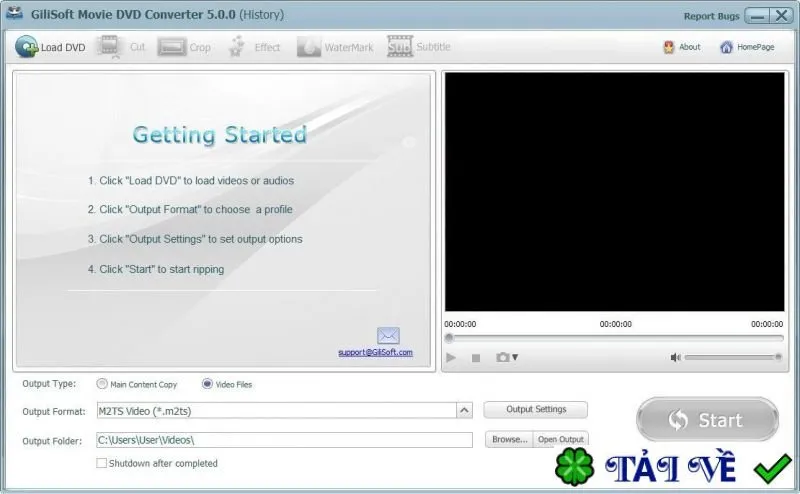Click the 'Output Format:' label
This screenshot has width=800, height=494.
(54, 411)
